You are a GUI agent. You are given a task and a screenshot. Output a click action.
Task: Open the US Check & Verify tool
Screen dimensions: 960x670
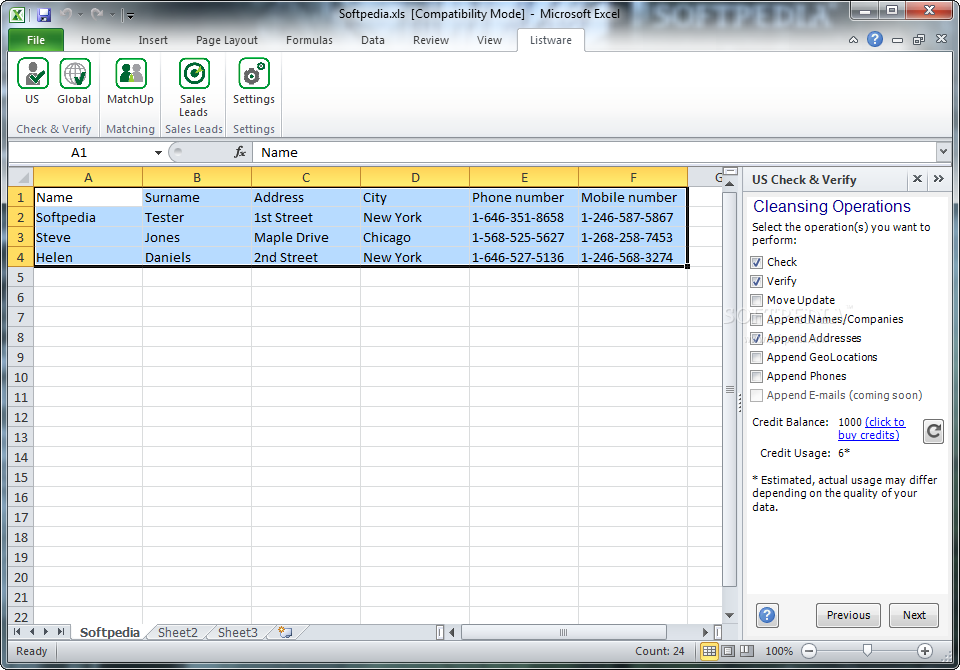tap(32, 81)
